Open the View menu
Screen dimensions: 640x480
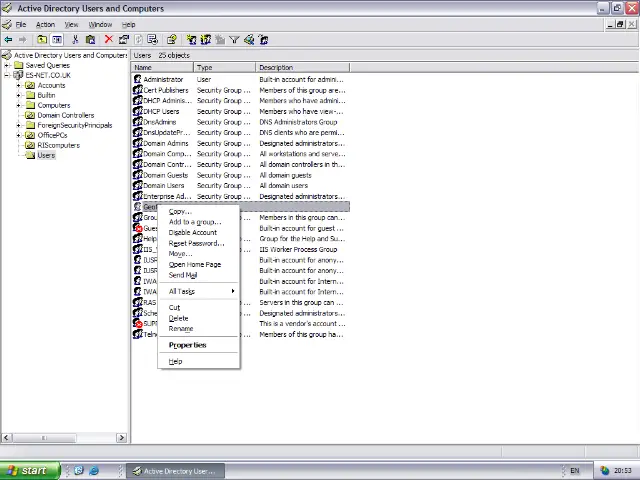tap(71, 24)
